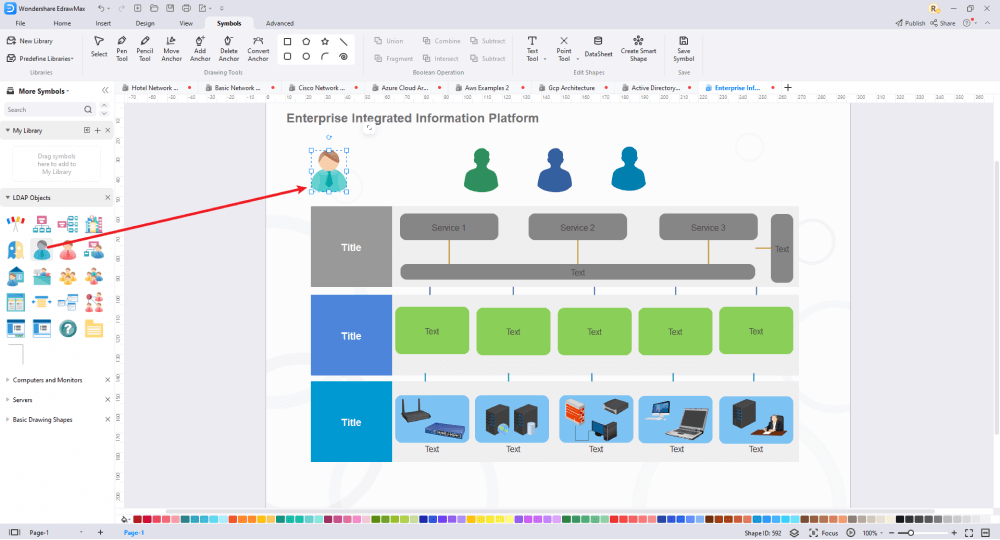1000x540 pixels.
Task: Select the Pen Tool
Action: click(122, 47)
